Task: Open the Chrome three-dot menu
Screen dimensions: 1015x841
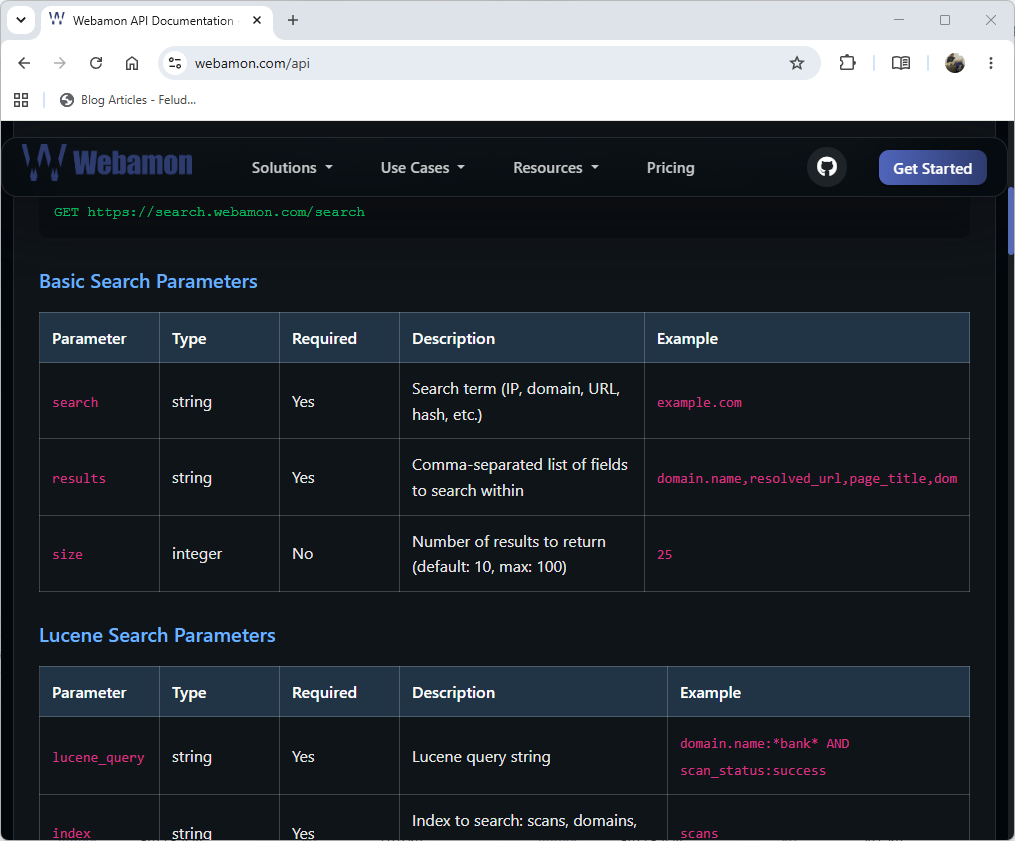Action: (x=990, y=63)
